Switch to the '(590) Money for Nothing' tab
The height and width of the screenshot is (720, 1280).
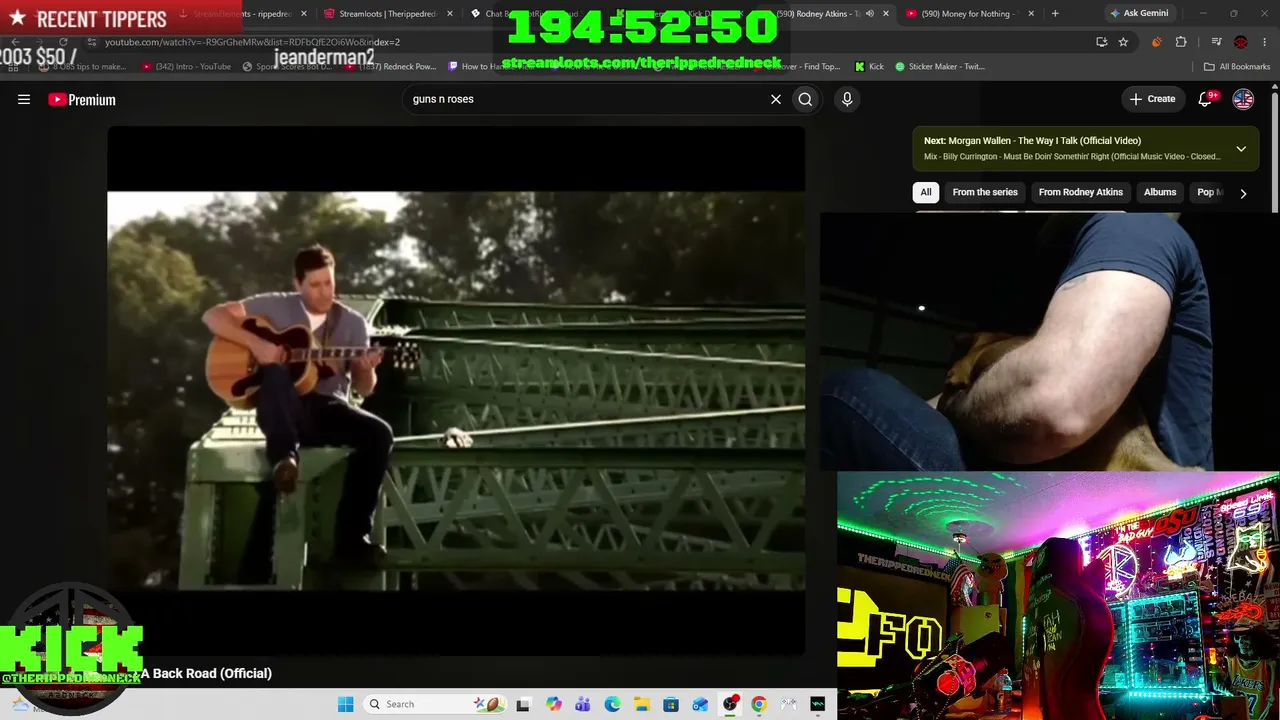[967, 14]
